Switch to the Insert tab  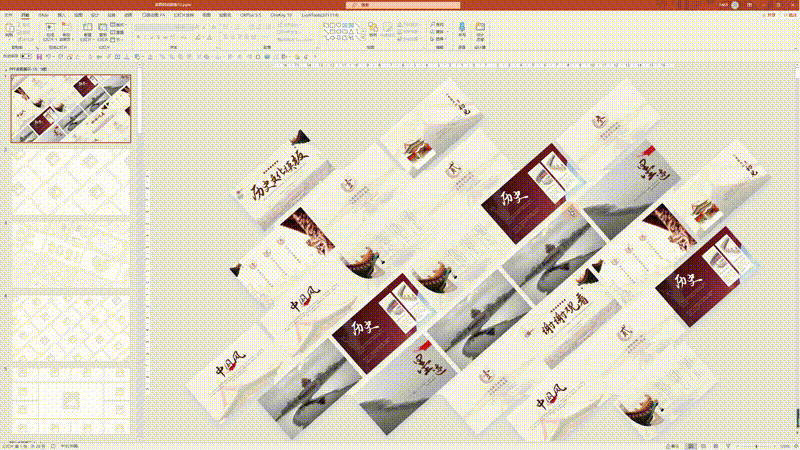(x=62, y=15)
